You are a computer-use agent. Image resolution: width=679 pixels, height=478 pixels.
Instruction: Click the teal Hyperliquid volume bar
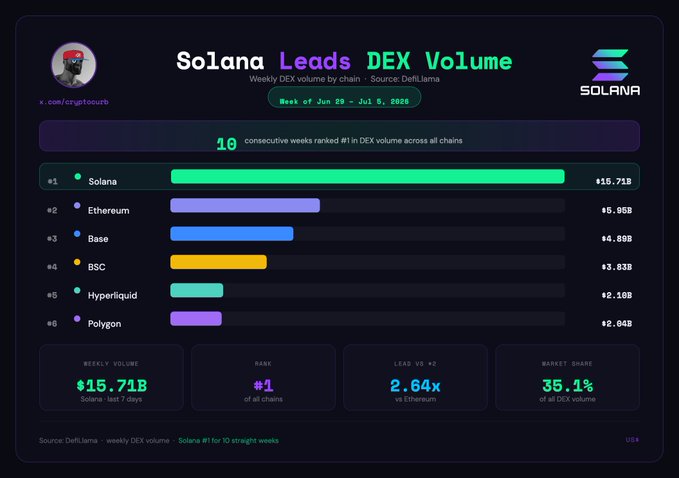(x=197, y=290)
